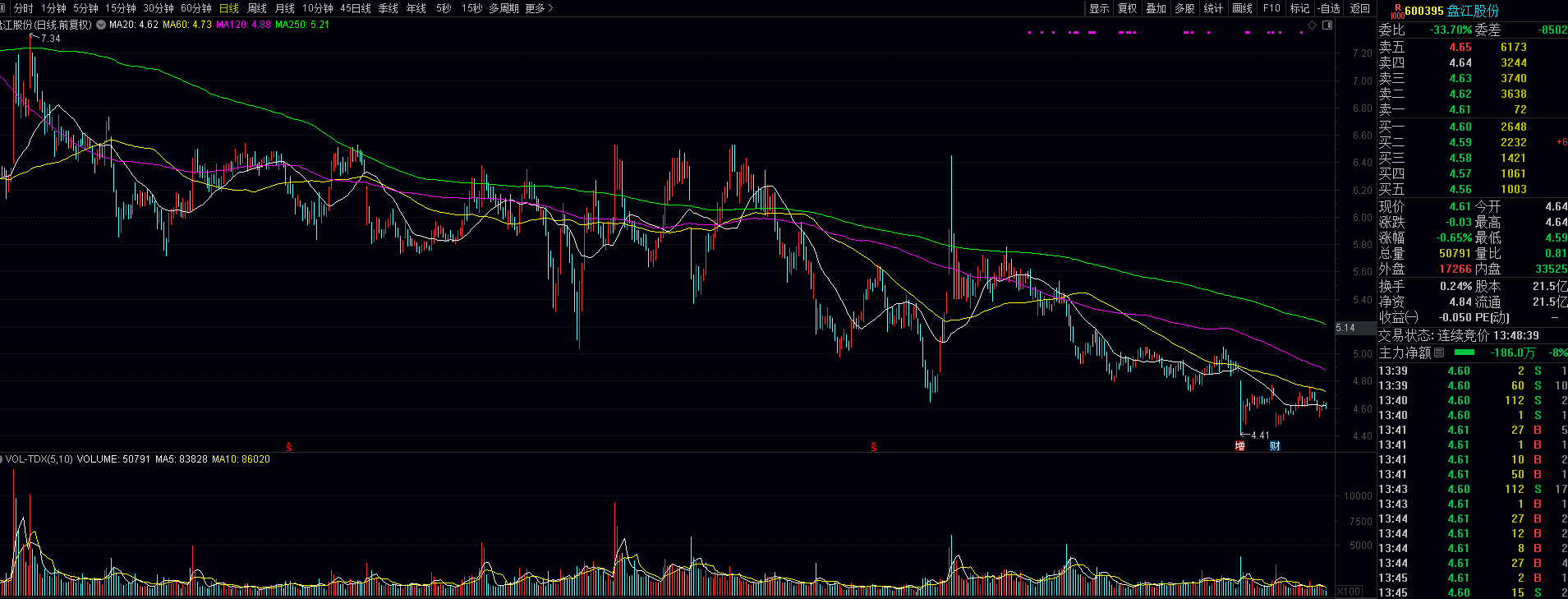Click the R1000 badge next to stock code
This screenshot has width=1568, height=599.
(x=1396, y=11)
